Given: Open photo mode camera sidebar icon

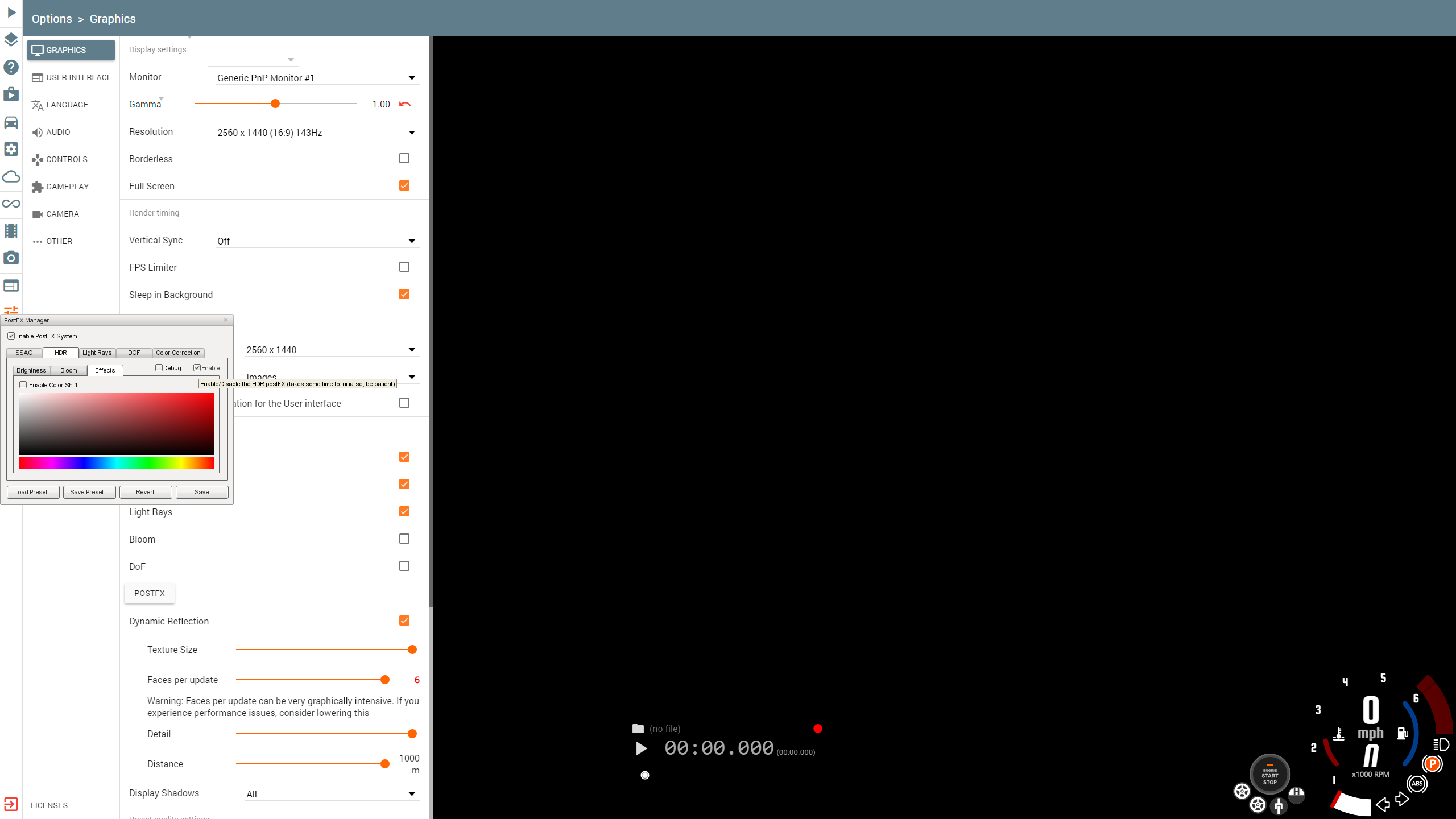Looking at the screenshot, I should click(x=11, y=258).
